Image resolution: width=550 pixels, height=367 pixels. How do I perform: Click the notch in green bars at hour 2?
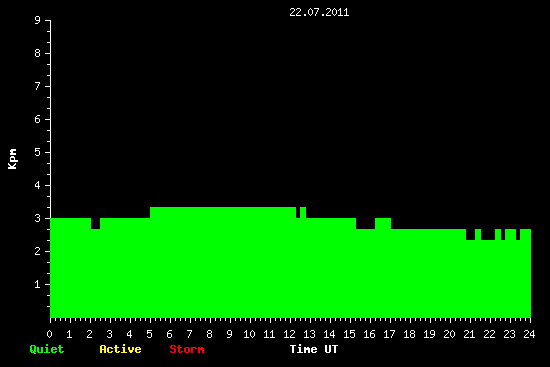pyautogui.click(x=95, y=223)
